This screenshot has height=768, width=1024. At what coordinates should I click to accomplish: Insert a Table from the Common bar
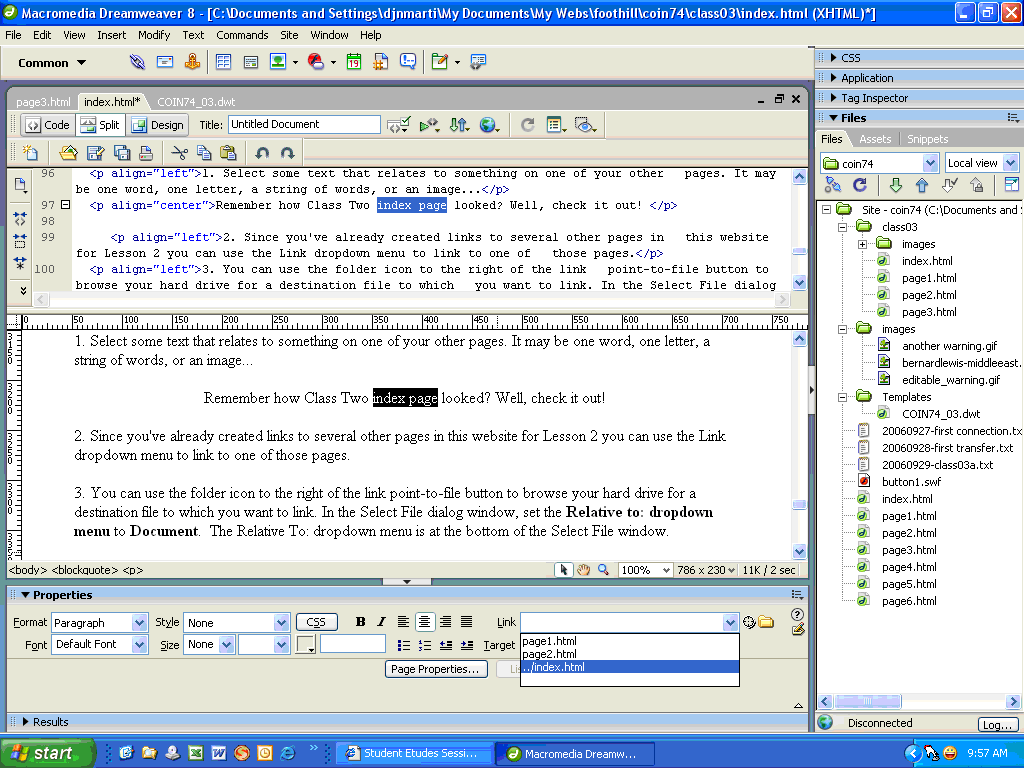click(223, 62)
